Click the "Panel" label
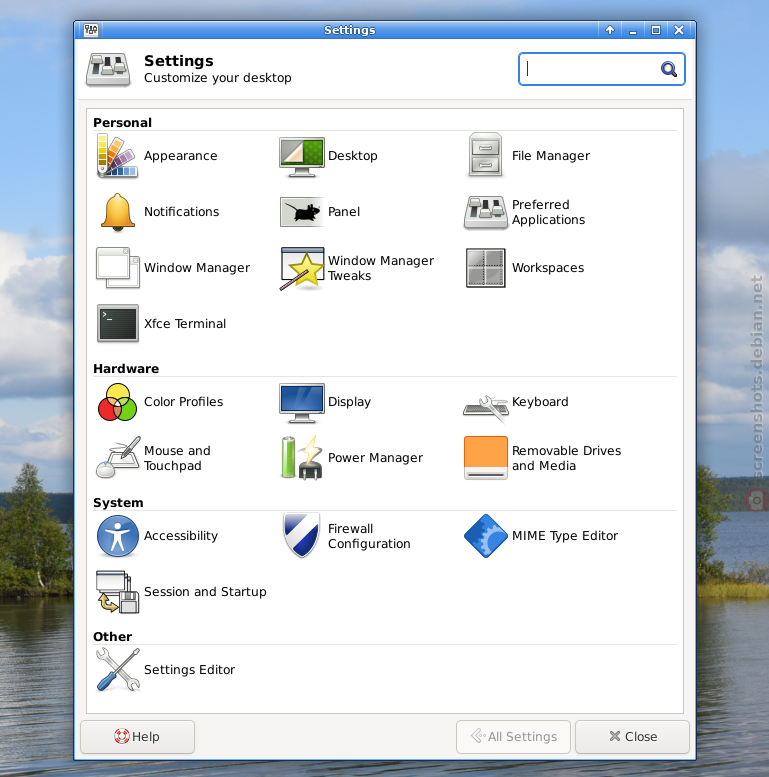Image resolution: width=769 pixels, height=777 pixels. (x=344, y=212)
